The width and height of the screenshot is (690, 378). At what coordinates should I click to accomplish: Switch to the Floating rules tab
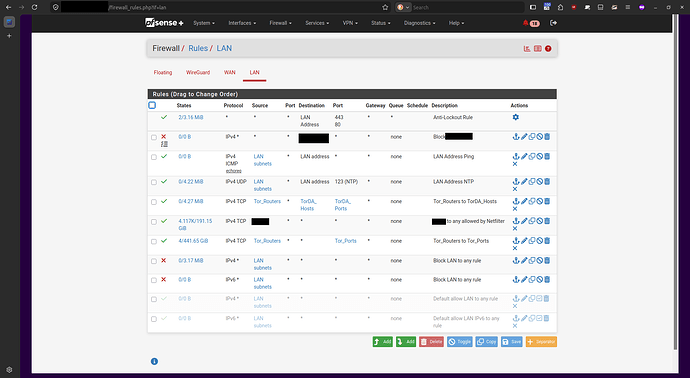pos(163,73)
